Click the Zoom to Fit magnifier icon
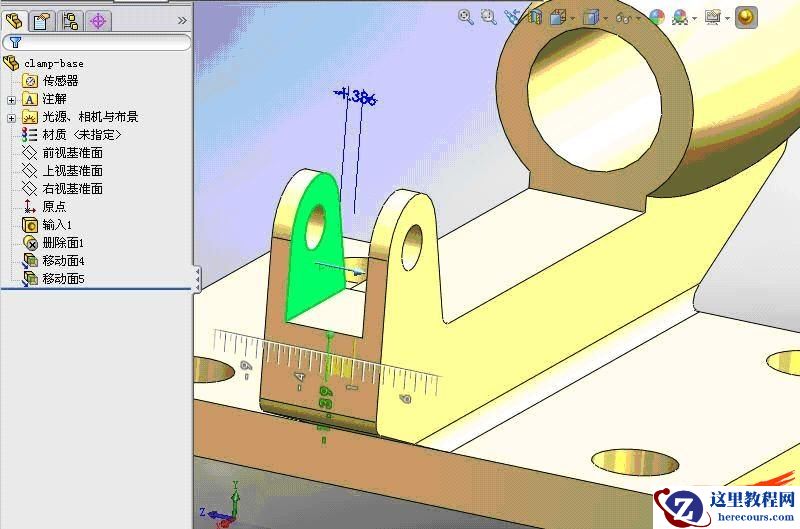 point(465,17)
